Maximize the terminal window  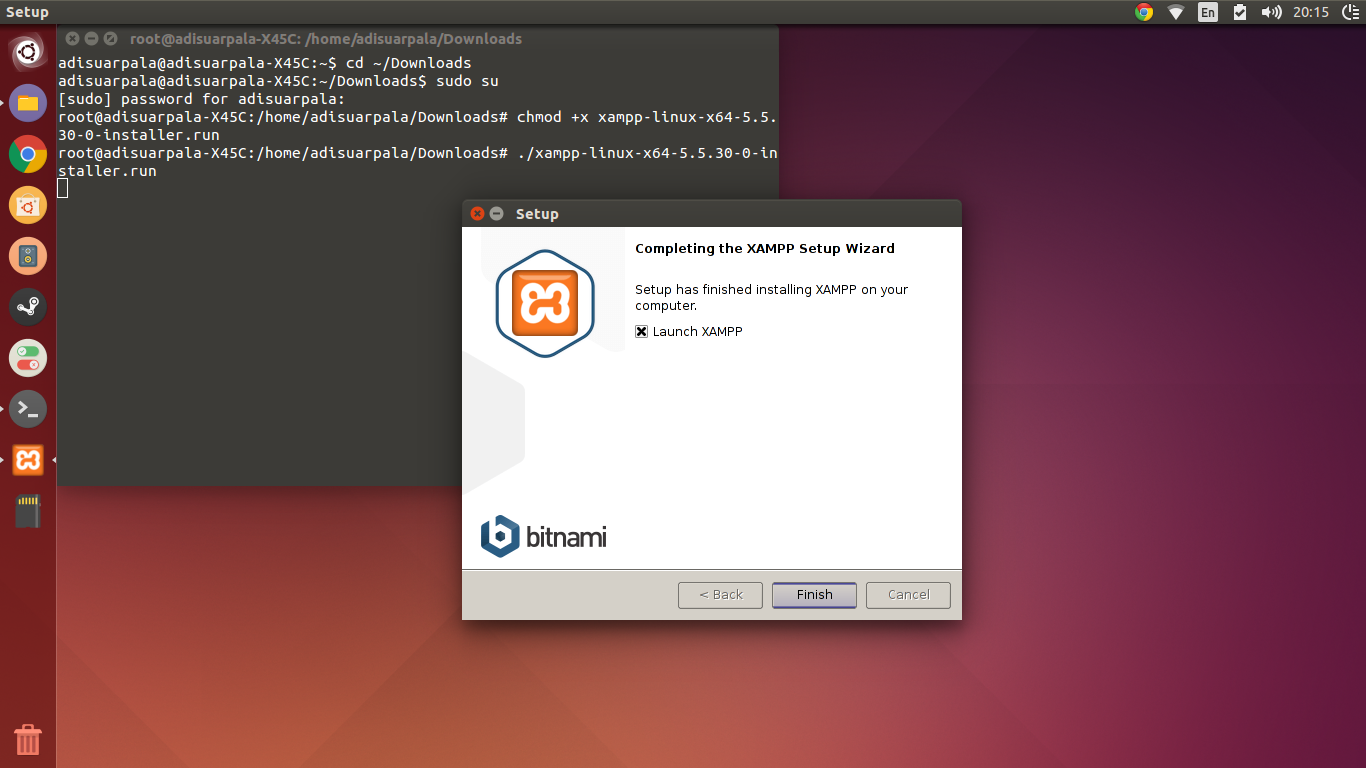[110, 39]
